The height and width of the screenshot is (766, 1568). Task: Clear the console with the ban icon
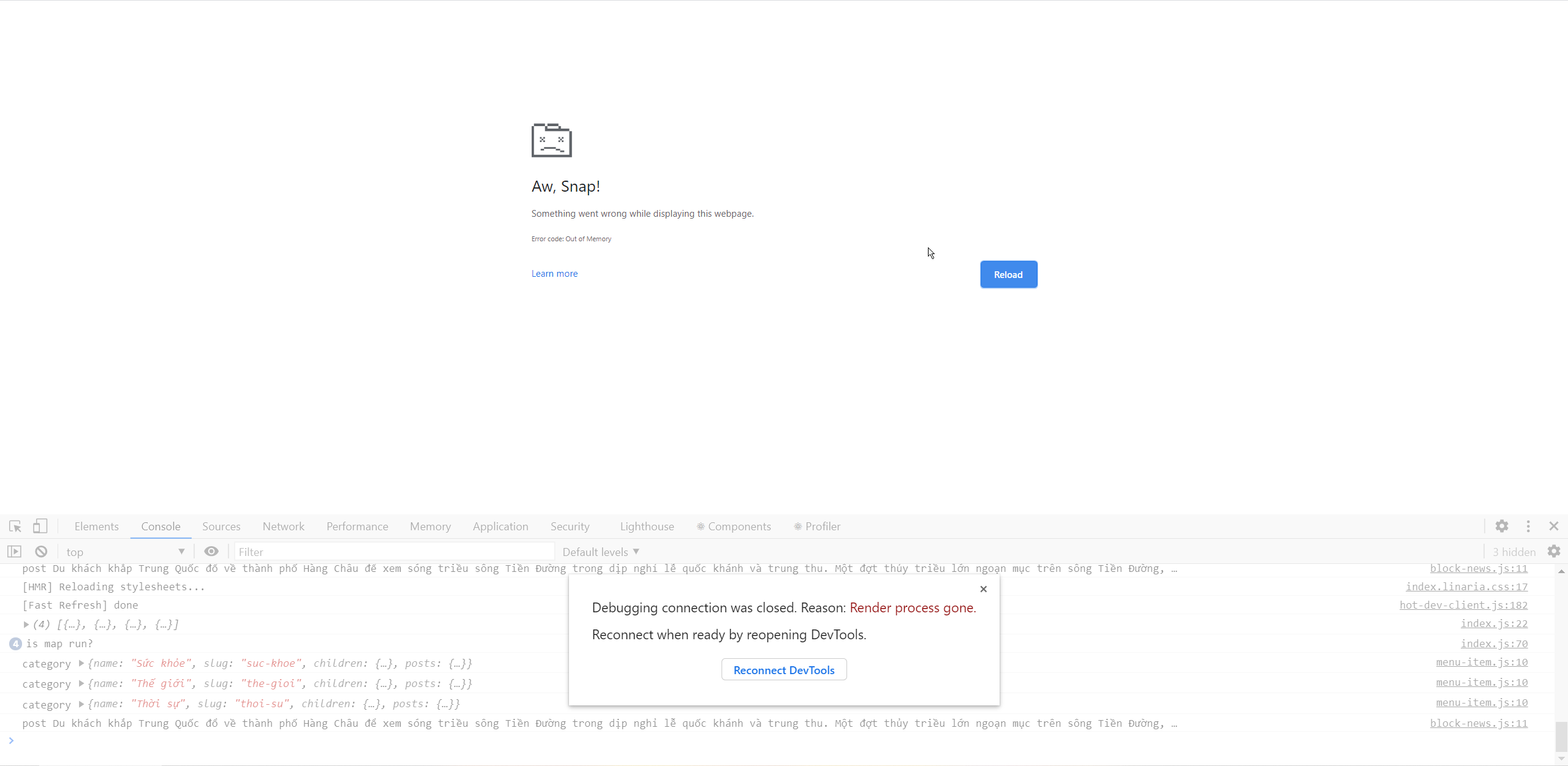click(x=41, y=552)
